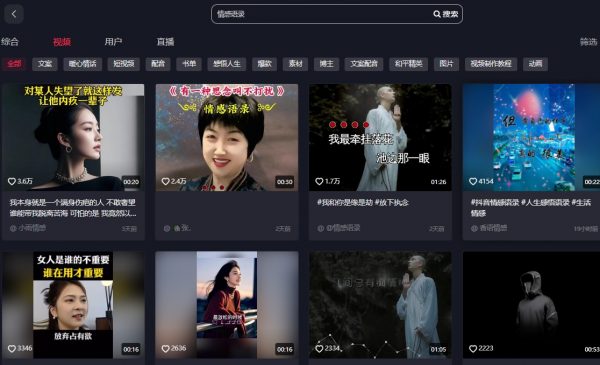
Task: Click the 00:20 duration badge
Action: click(x=131, y=182)
